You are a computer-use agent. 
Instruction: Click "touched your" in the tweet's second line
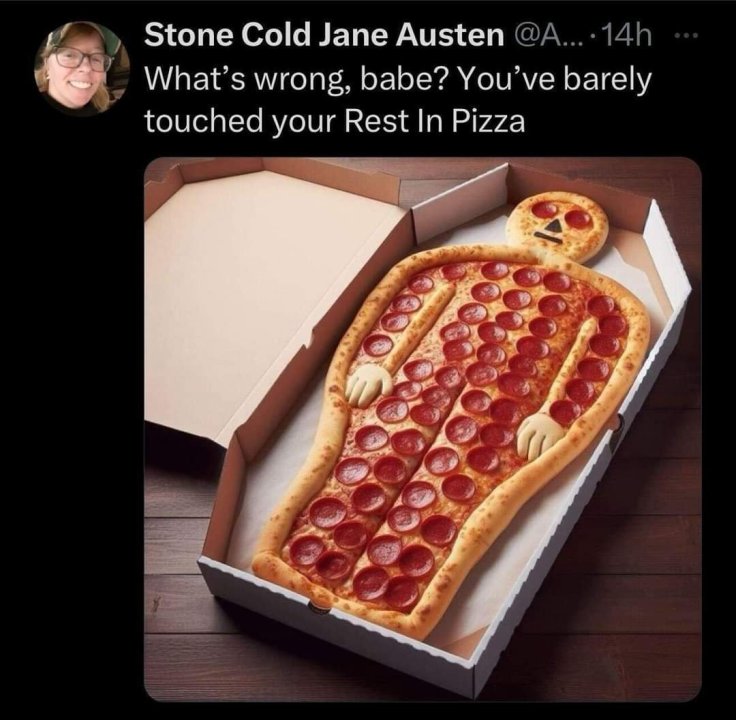240,121
